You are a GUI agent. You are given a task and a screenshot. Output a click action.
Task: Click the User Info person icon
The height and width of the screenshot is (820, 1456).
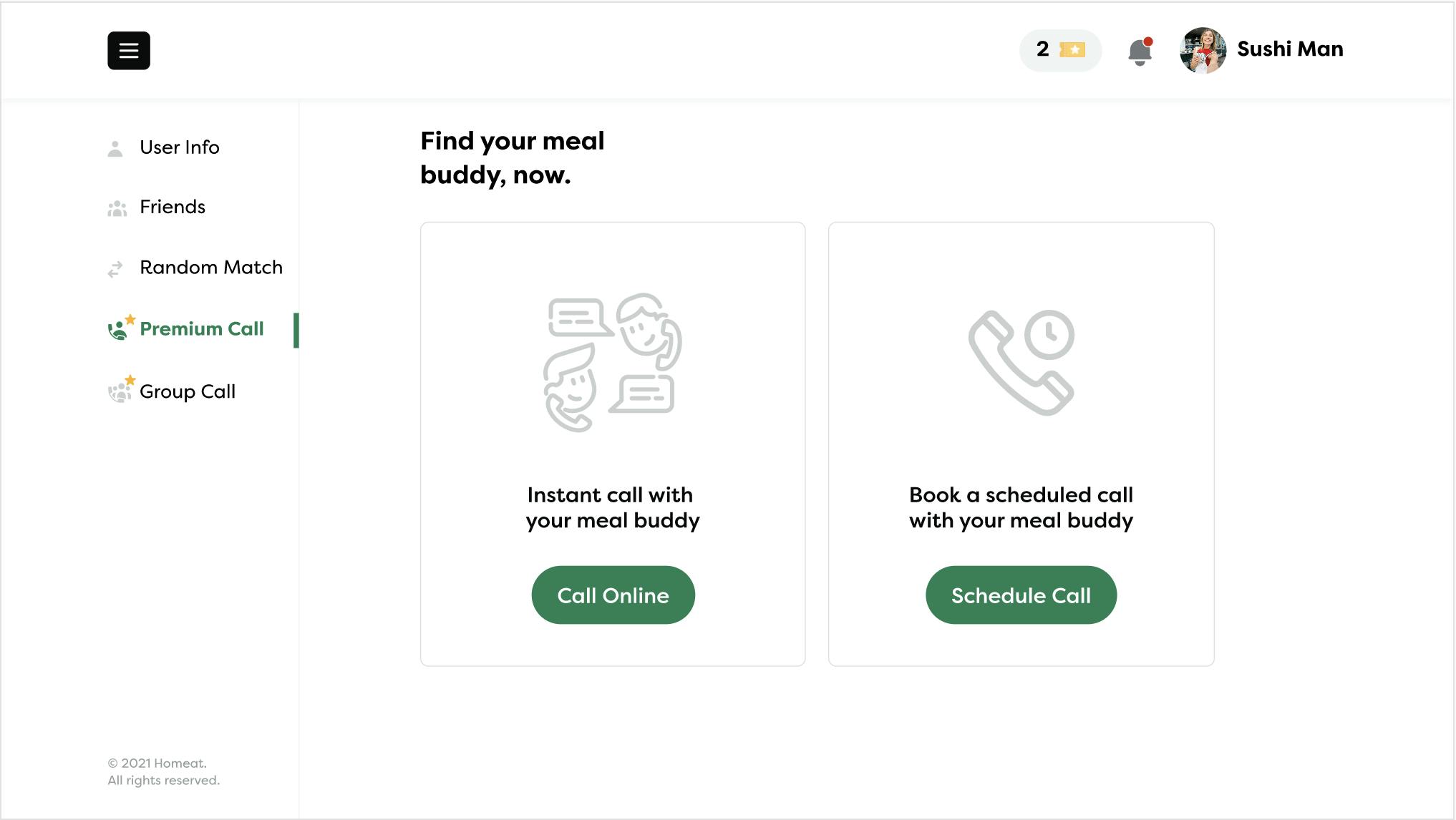(x=115, y=148)
